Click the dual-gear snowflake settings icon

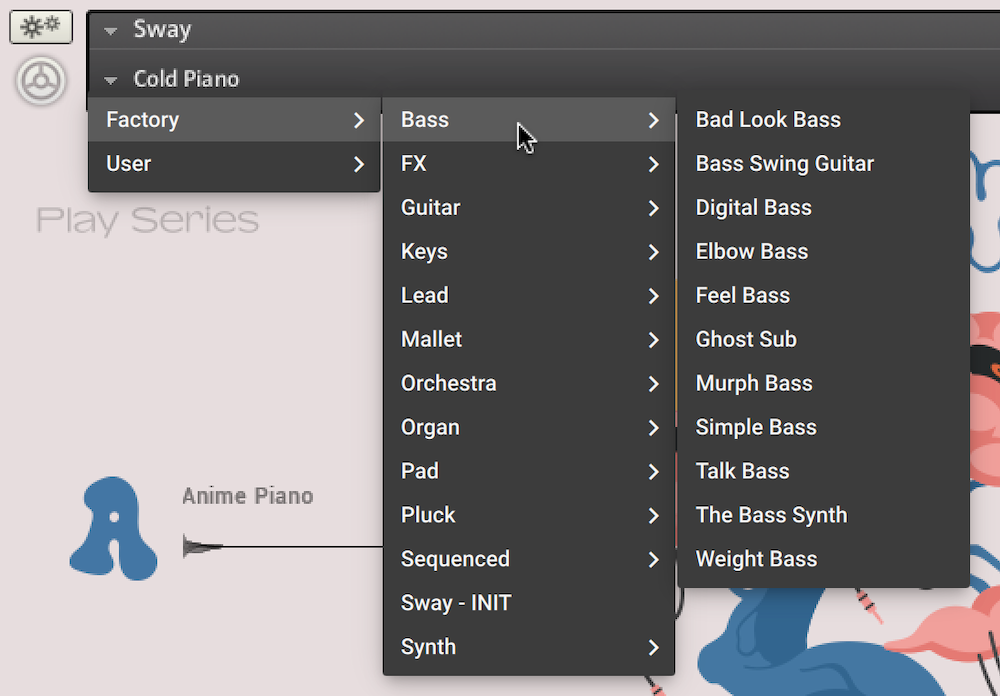point(40,27)
